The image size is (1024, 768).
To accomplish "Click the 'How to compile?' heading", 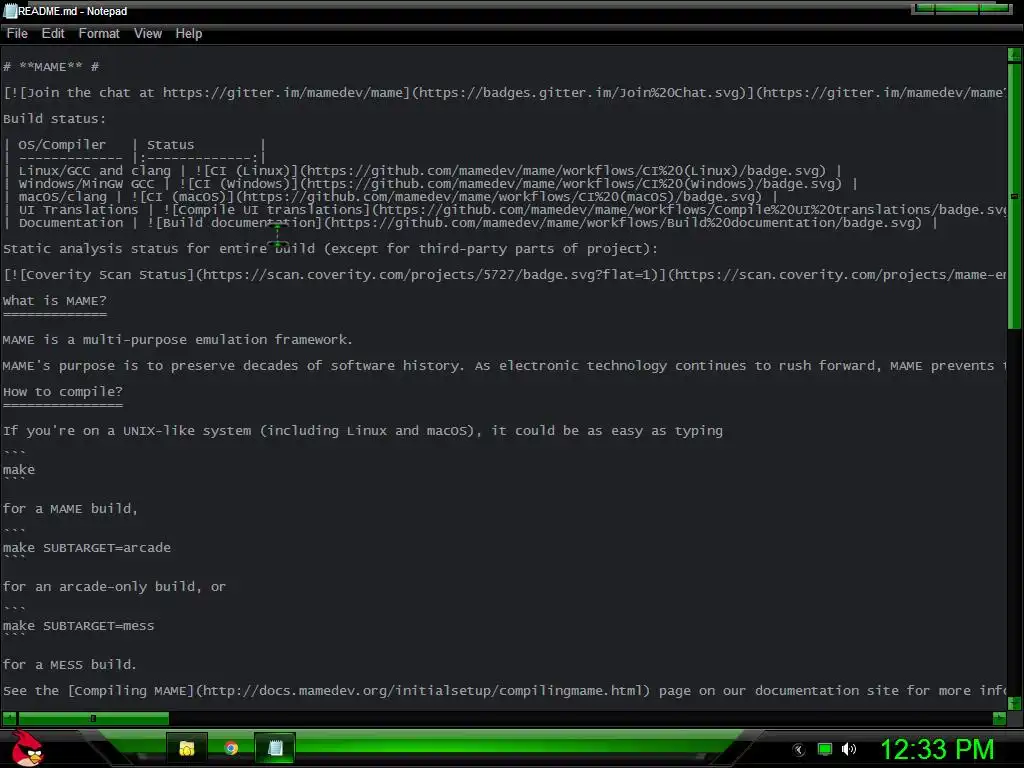I will (63, 392).
